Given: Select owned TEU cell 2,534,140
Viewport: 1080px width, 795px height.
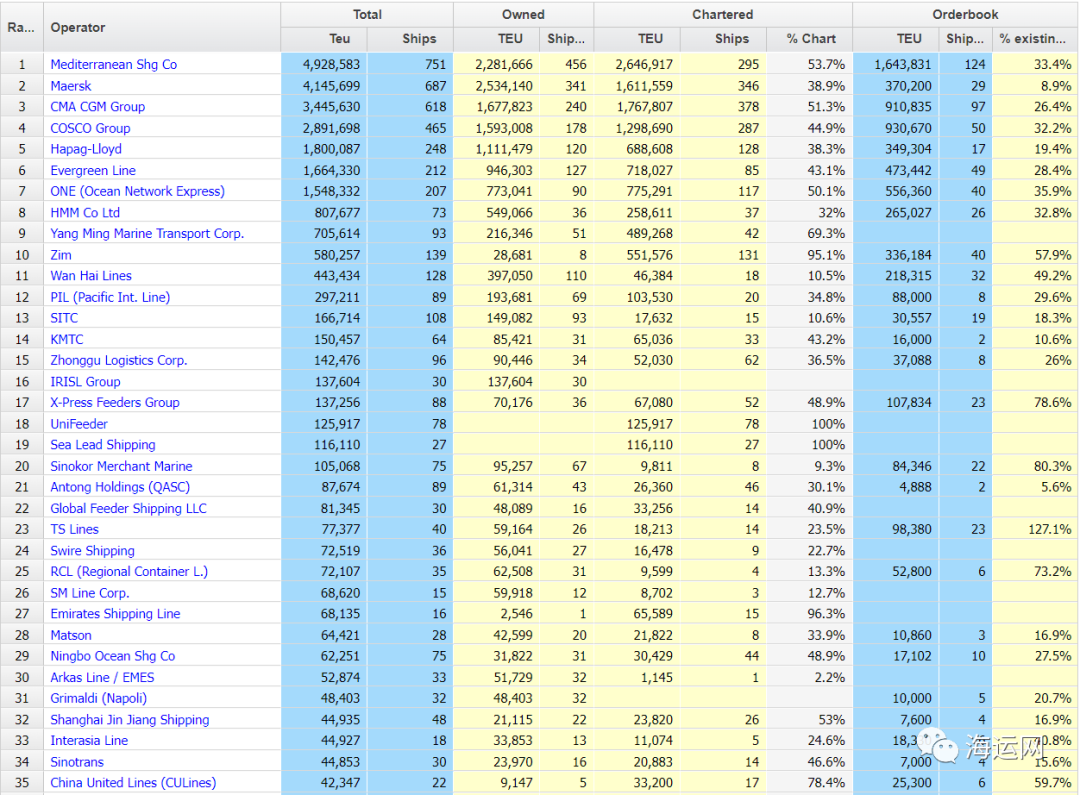Looking at the screenshot, I should pos(496,86).
